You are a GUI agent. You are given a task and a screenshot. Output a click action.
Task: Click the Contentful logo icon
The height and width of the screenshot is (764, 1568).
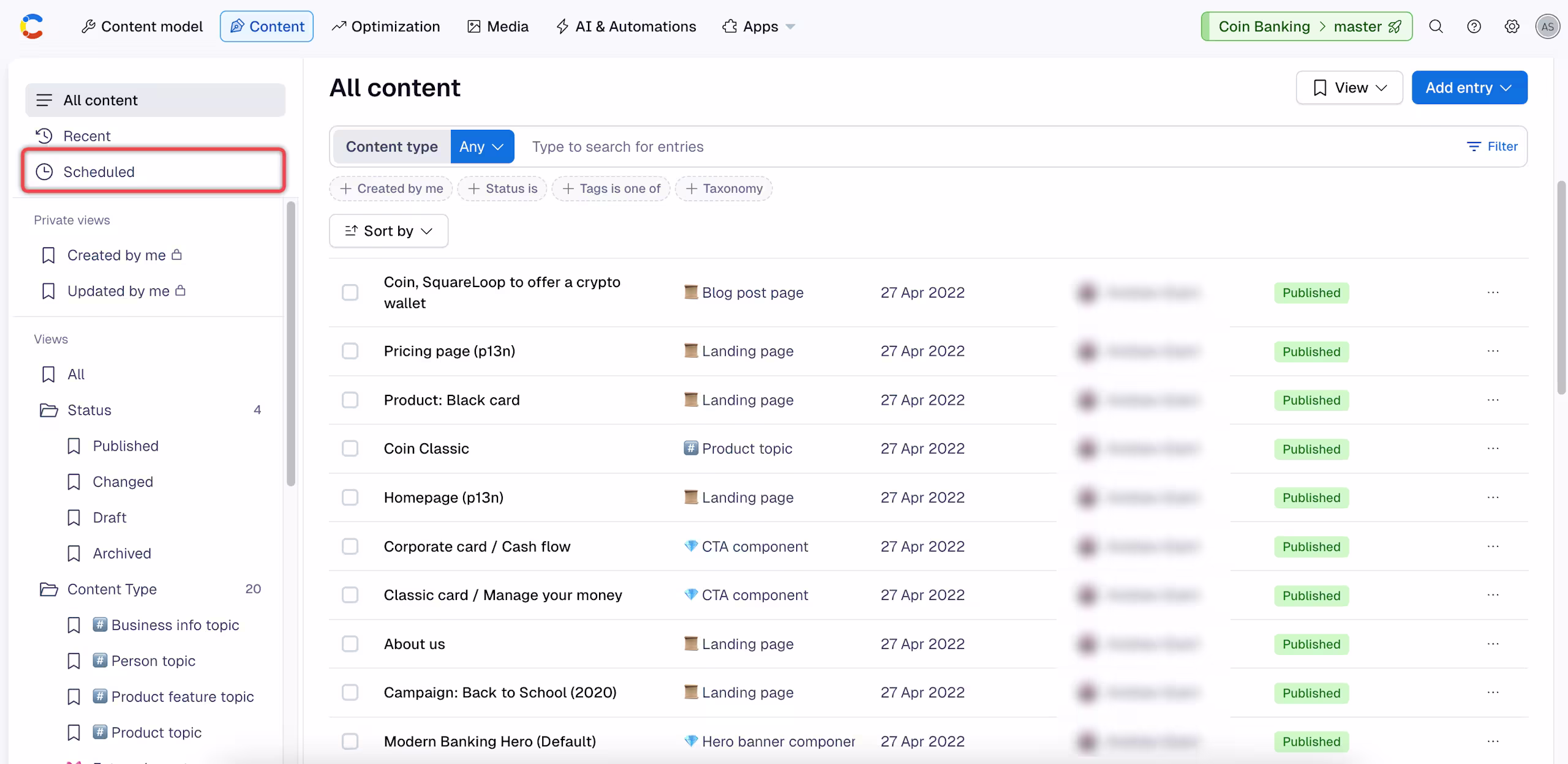pyautogui.click(x=32, y=26)
